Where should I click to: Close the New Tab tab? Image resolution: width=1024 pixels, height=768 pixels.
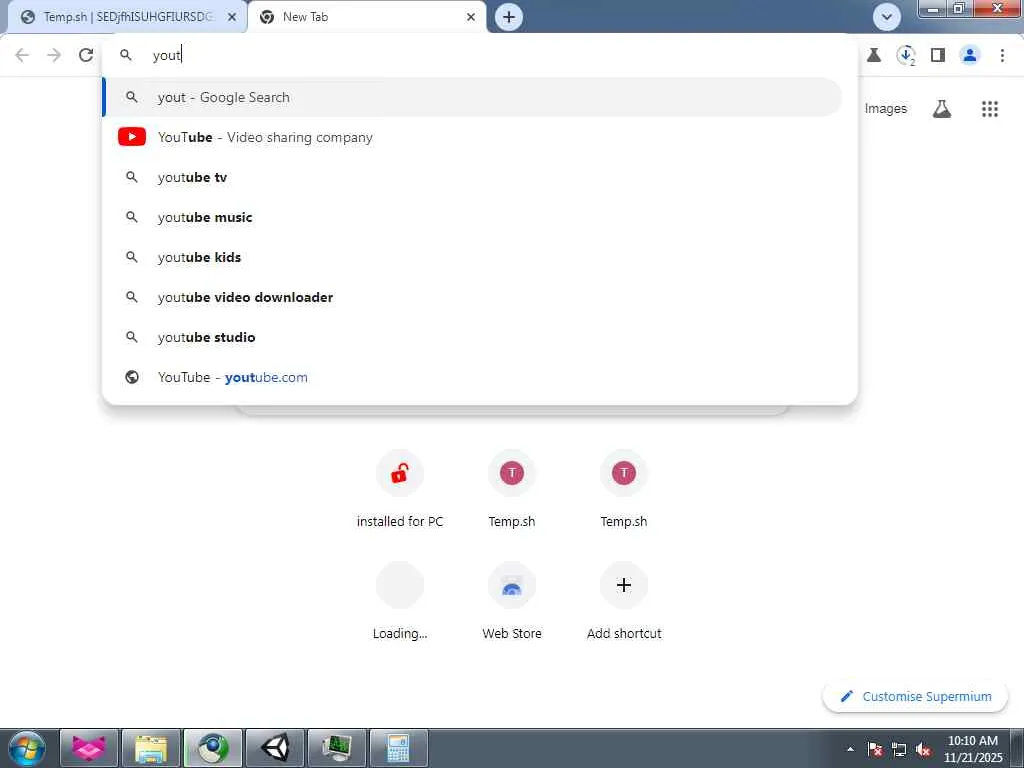click(x=471, y=17)
